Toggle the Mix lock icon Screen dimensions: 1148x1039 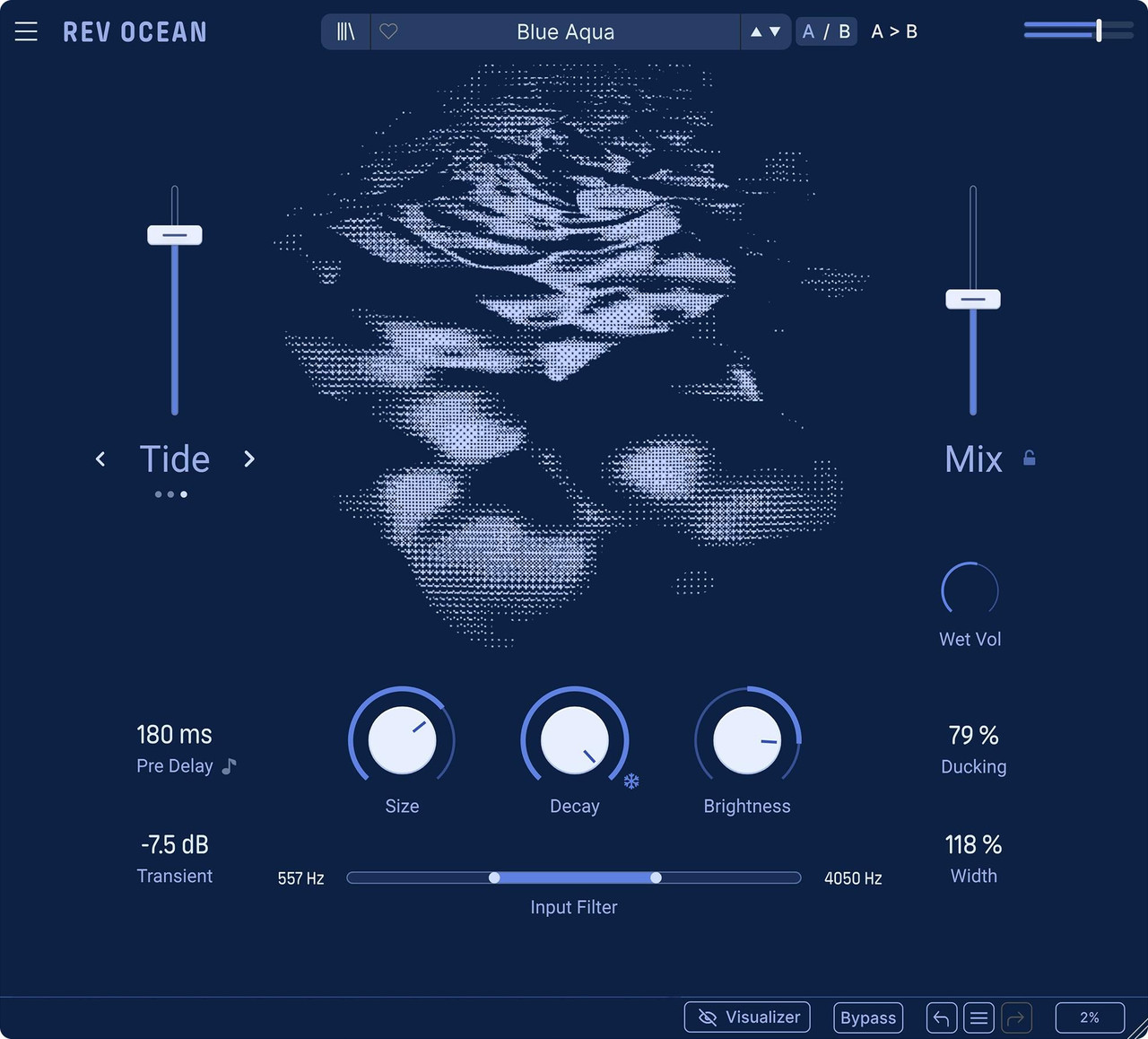(x=1030, y=458)
